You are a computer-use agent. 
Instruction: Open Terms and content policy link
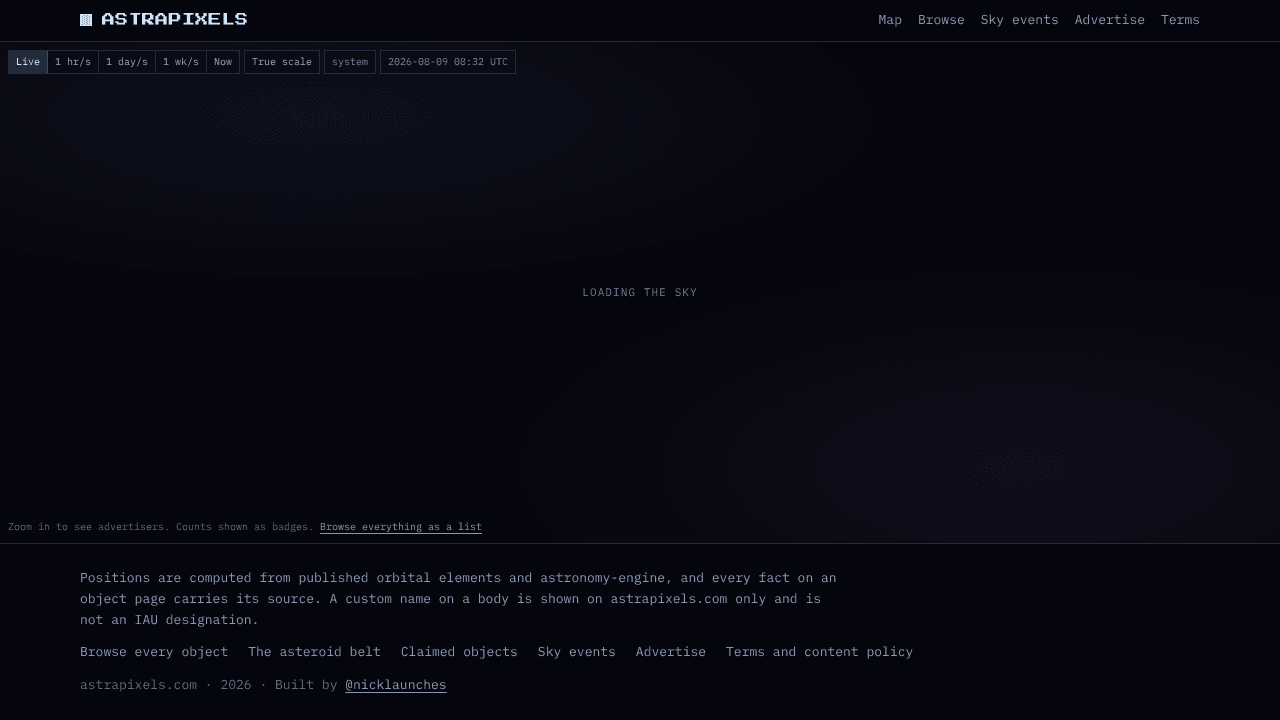[819, 652]
